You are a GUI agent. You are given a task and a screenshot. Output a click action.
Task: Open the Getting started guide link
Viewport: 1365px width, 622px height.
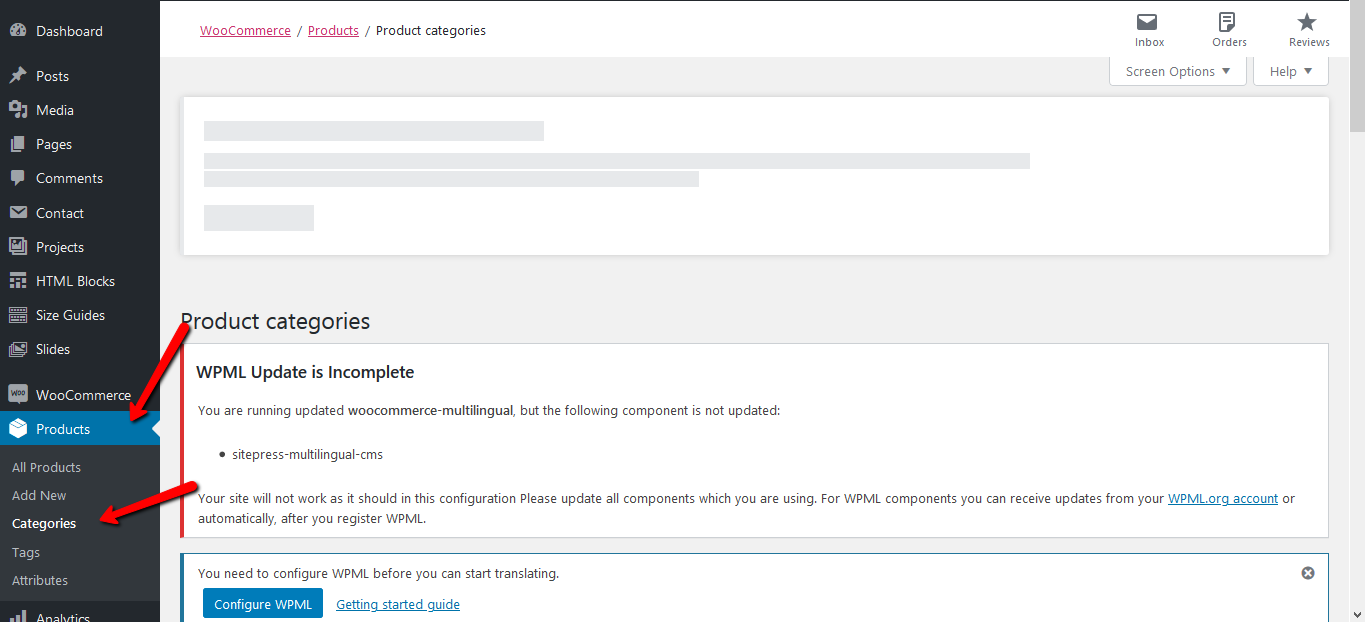pyautogui.click(x=398, y=604)
